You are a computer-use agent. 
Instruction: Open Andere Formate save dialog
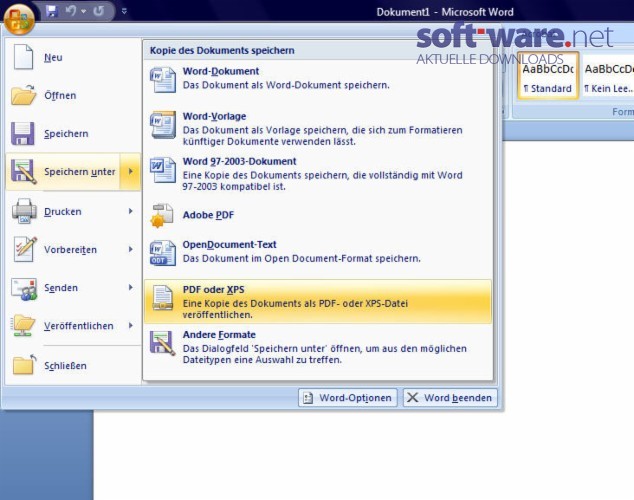(x=318, y=347)
